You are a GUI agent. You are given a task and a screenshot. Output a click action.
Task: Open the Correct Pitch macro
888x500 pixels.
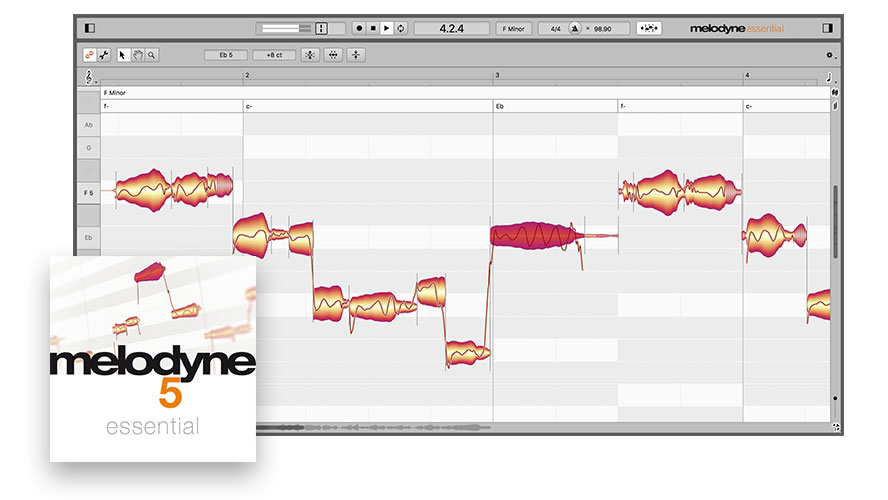(310, 55)
